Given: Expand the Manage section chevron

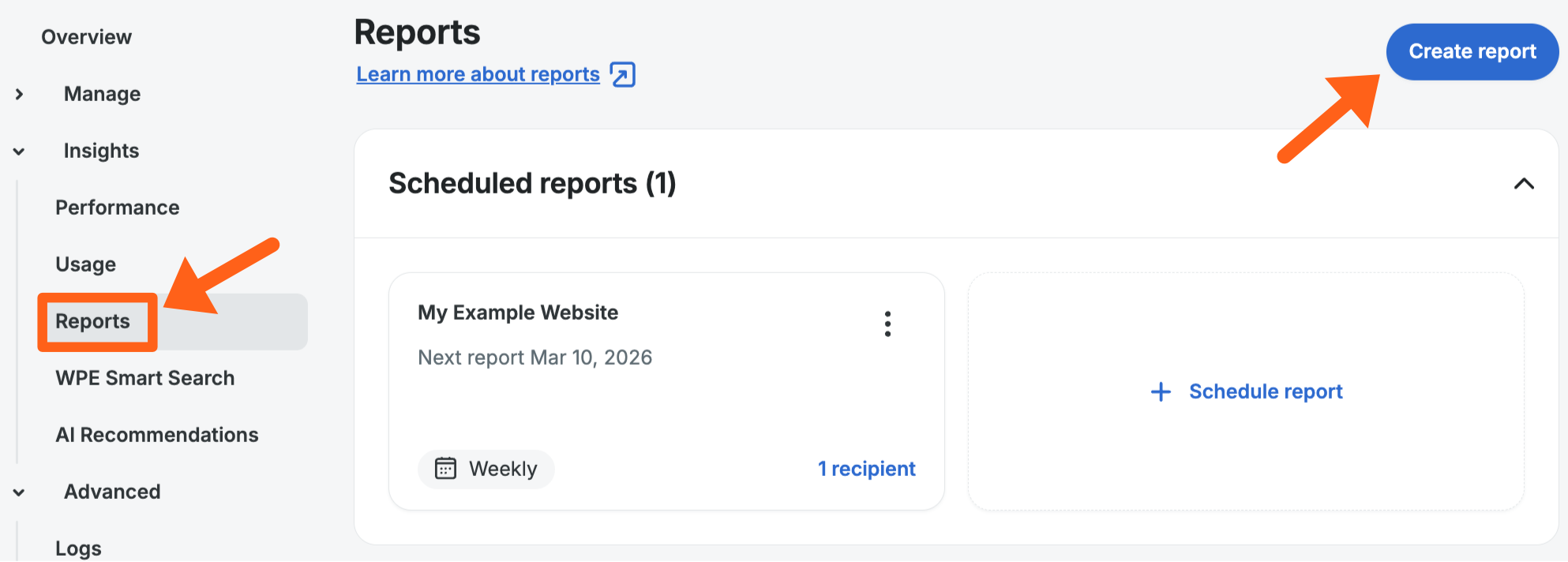Looking at the screenshot, I should [x=20, y=95].
